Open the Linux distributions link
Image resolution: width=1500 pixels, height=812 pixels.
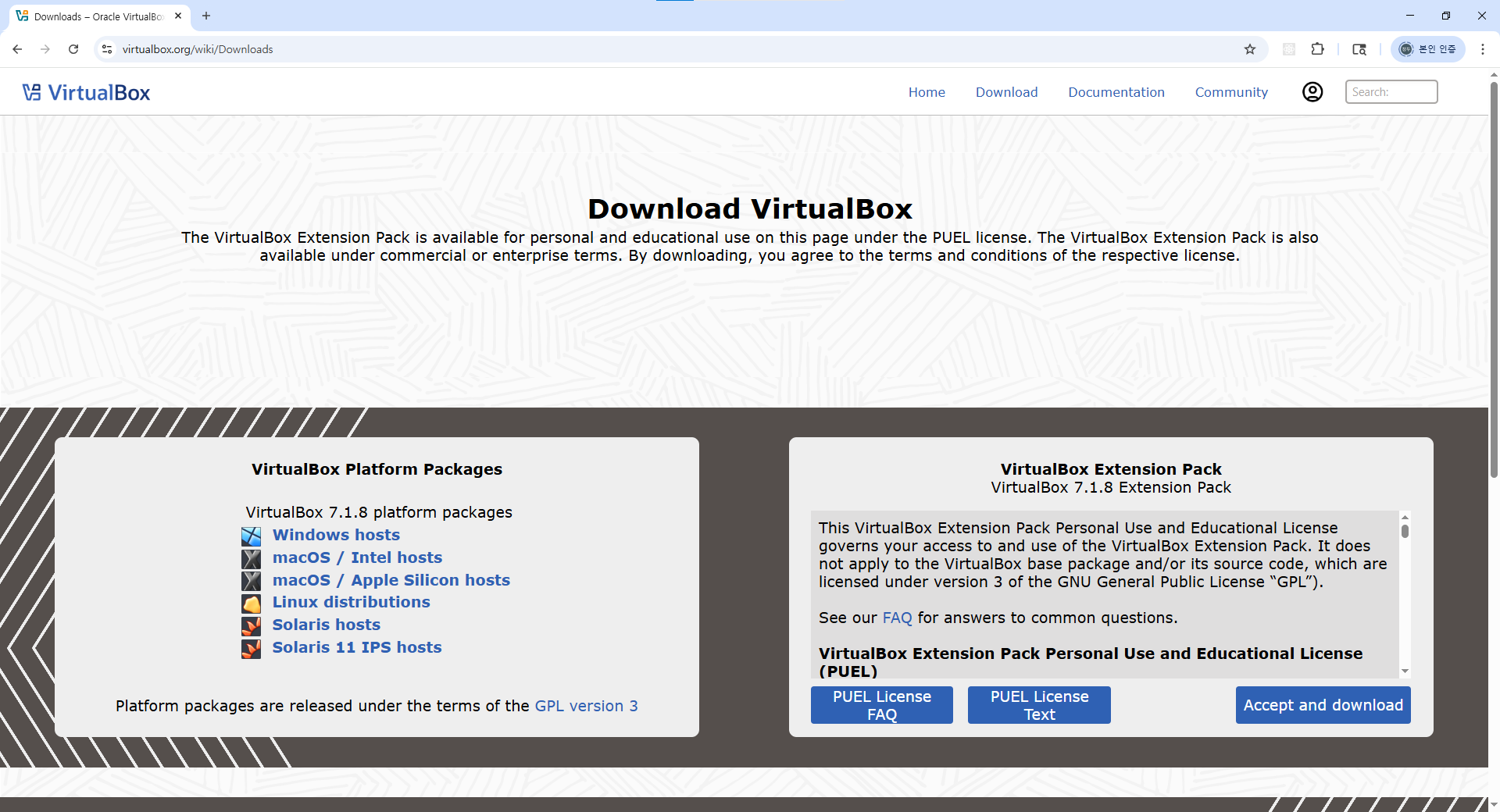coord(351,602)
